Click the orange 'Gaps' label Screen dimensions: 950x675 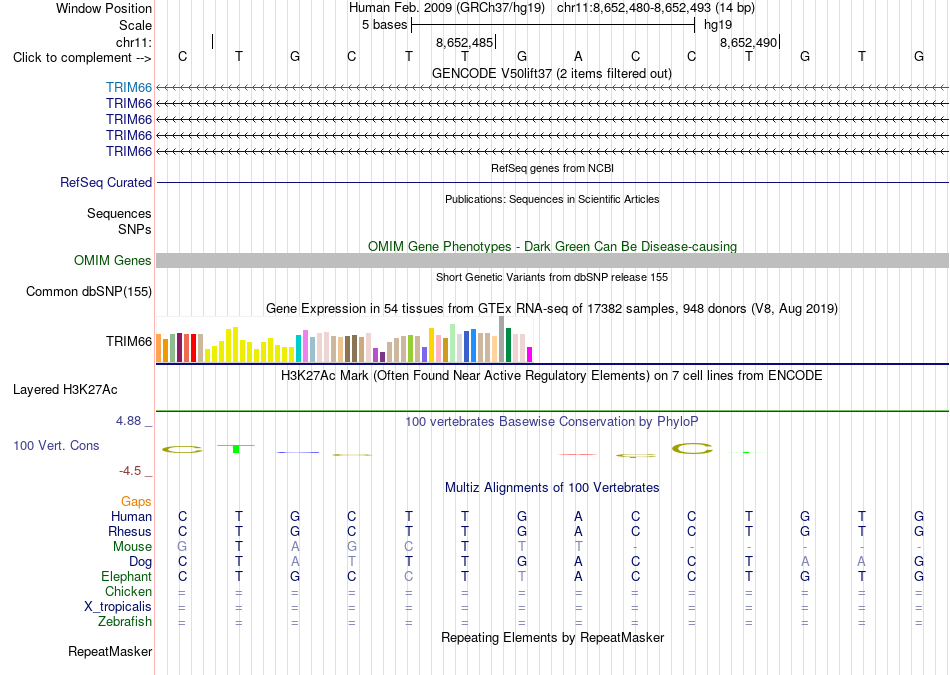(136, 502)
